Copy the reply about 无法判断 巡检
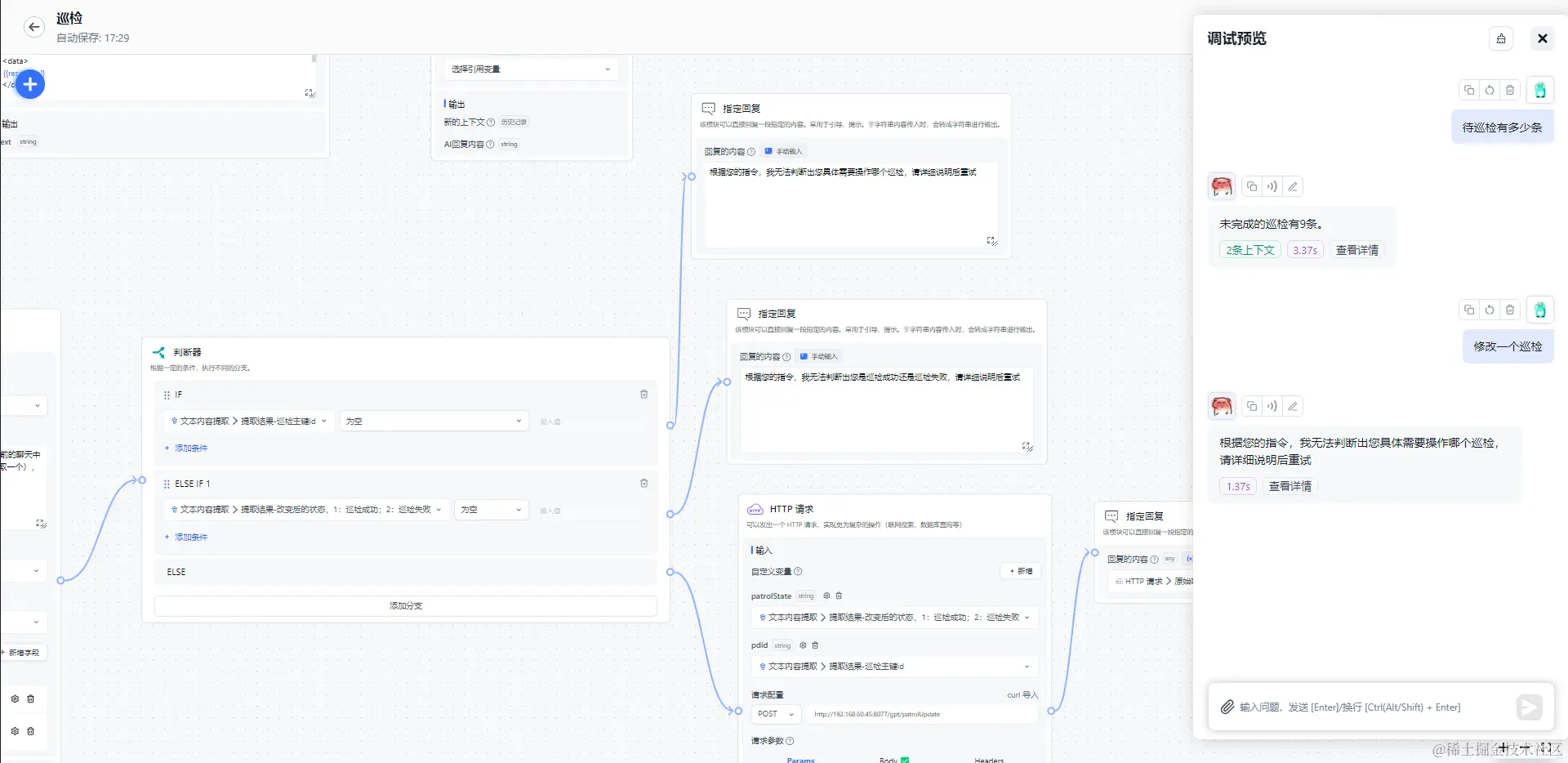The image size is (1568, 763). coord(1252,406)
